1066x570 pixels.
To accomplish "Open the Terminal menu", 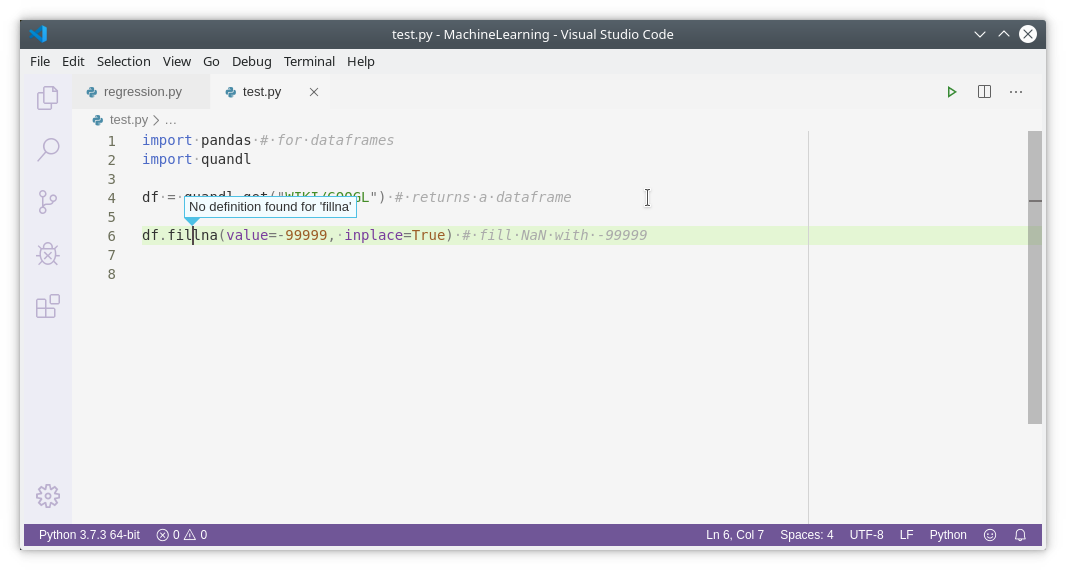I will tap(309, 61).
